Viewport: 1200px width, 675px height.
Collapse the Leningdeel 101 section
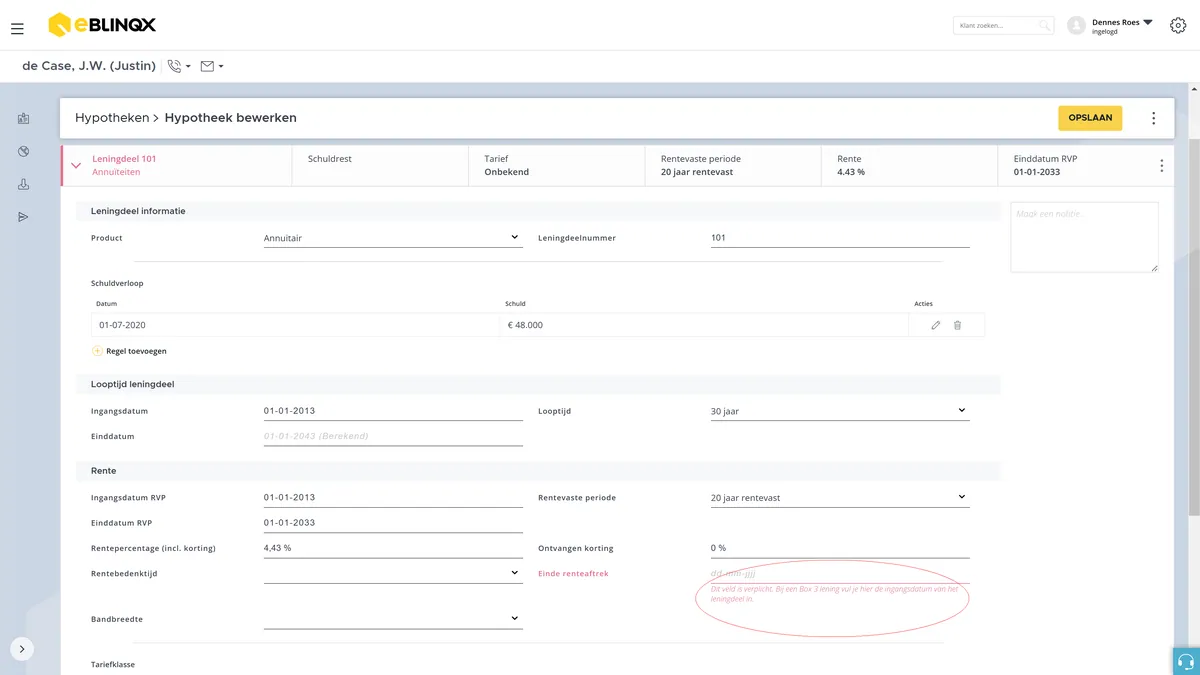(76, 166)
